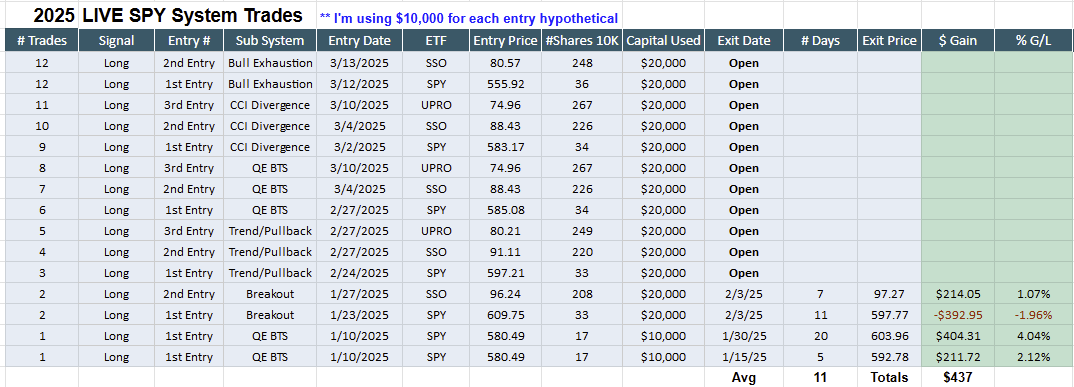Select the 'Entry Price' column header
1074x387 pixels.
(x=505, y=40)
